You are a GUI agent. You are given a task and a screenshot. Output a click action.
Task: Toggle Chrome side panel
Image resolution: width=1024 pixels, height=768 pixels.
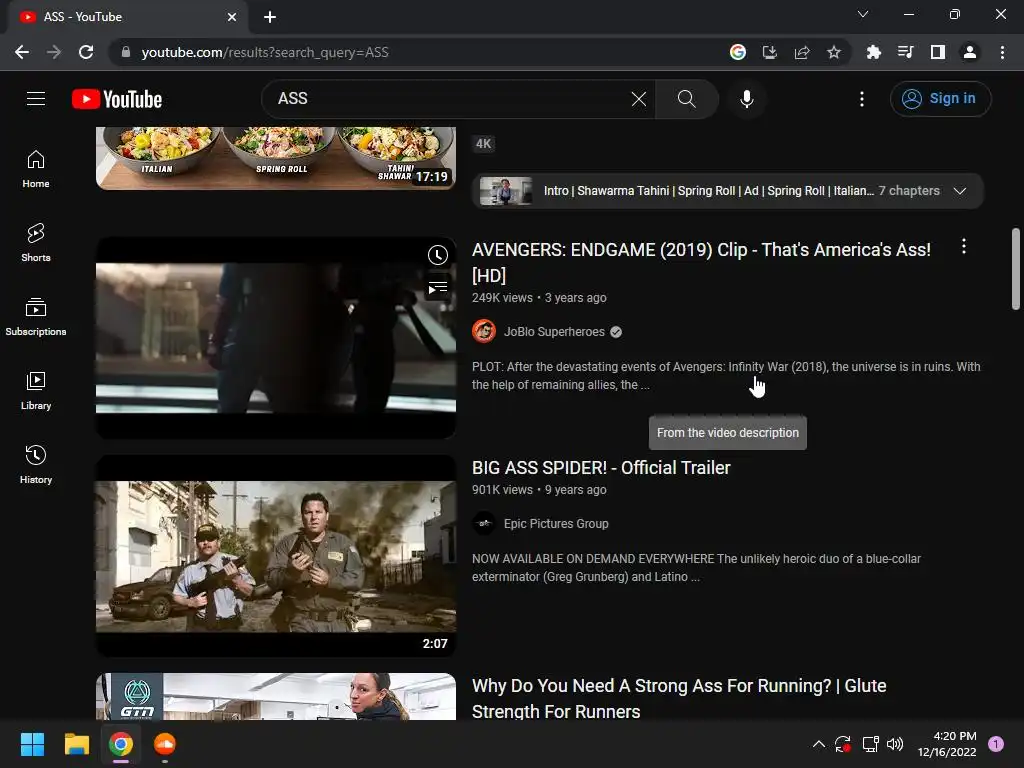tap(937, 52)
